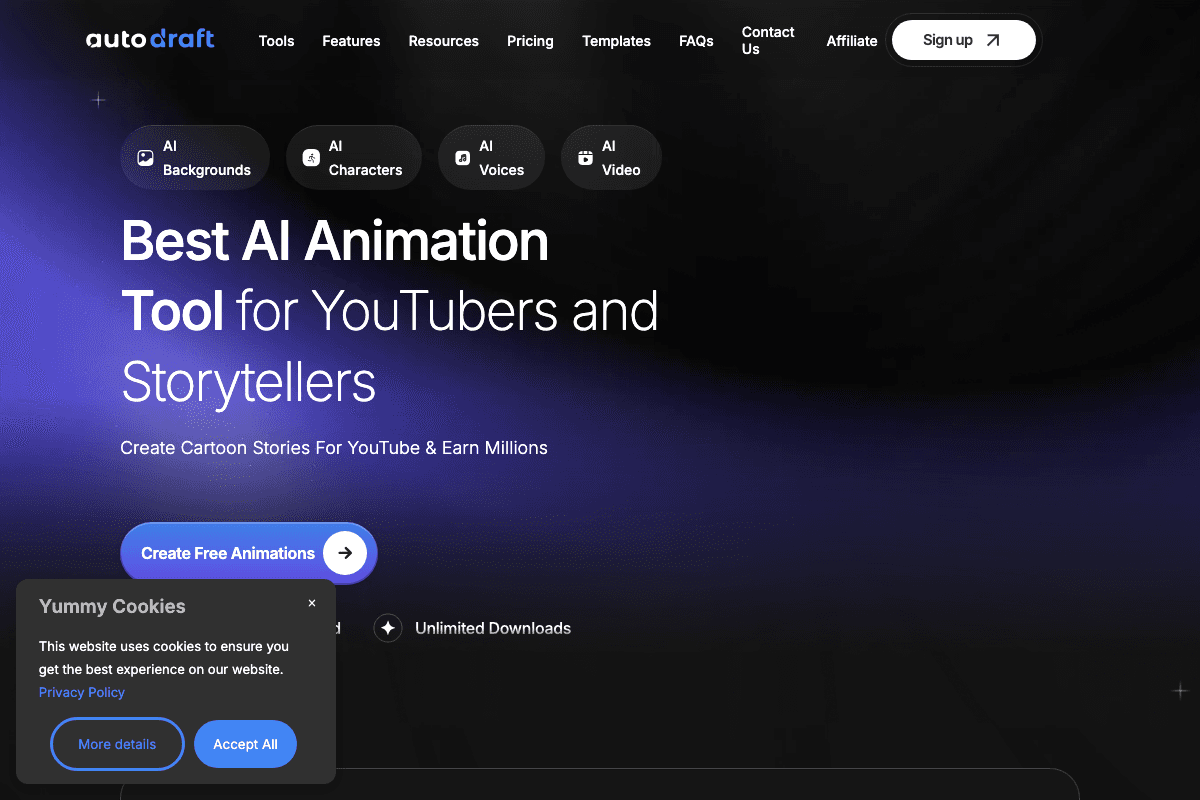Open the Templates nav item
Image resolution: width=1200 pixels, height=800 pixels.
616,41
